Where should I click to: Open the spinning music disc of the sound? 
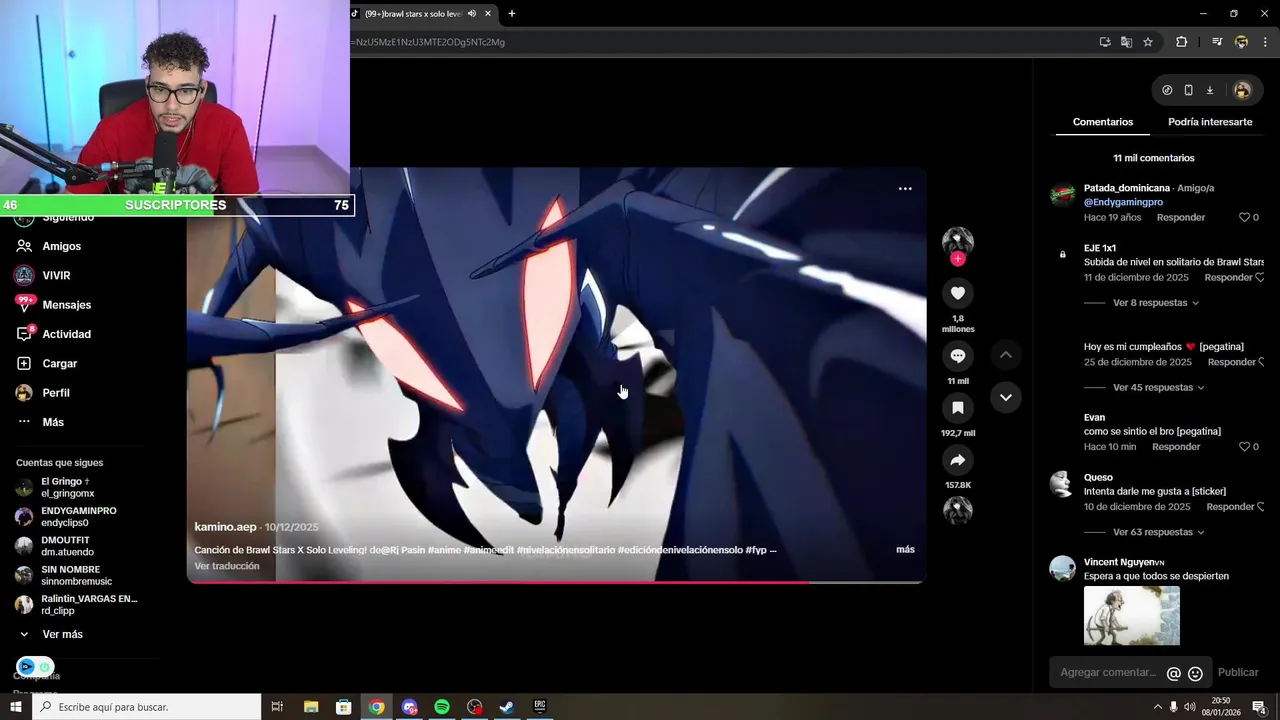pyautogui.click(x=957, y=510)
